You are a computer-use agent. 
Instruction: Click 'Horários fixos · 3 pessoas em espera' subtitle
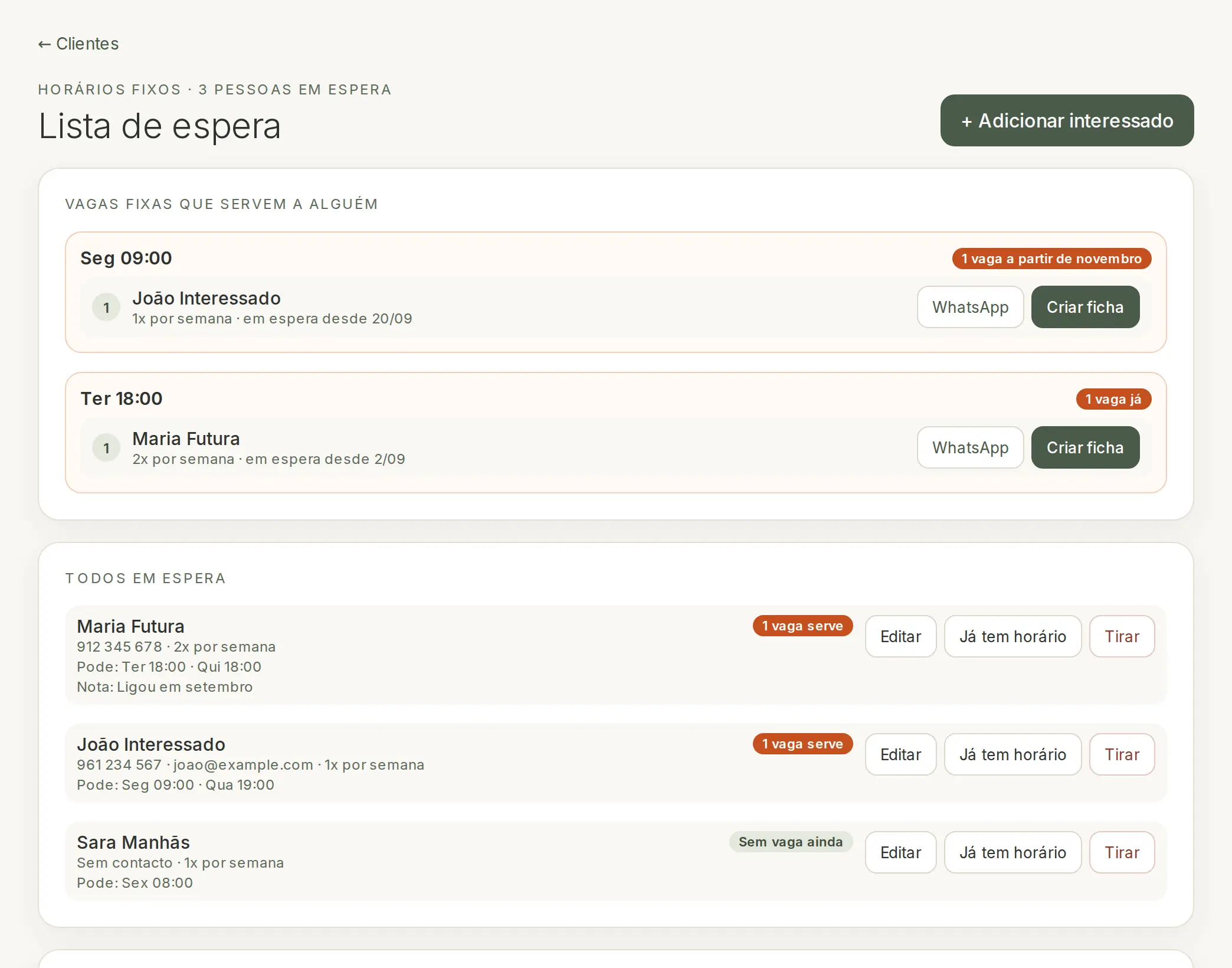point(215,90)
